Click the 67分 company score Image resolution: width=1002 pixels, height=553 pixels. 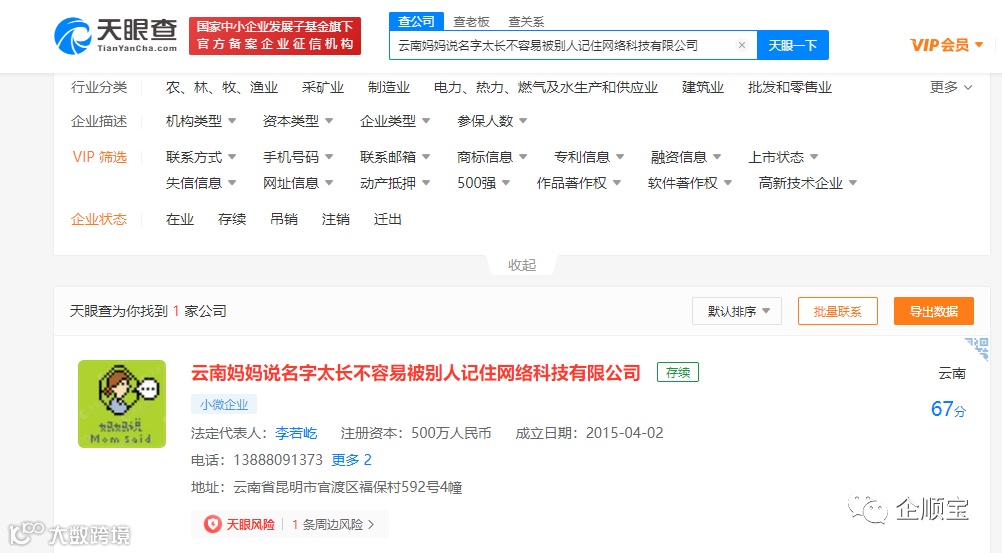[x=948, y=409]
